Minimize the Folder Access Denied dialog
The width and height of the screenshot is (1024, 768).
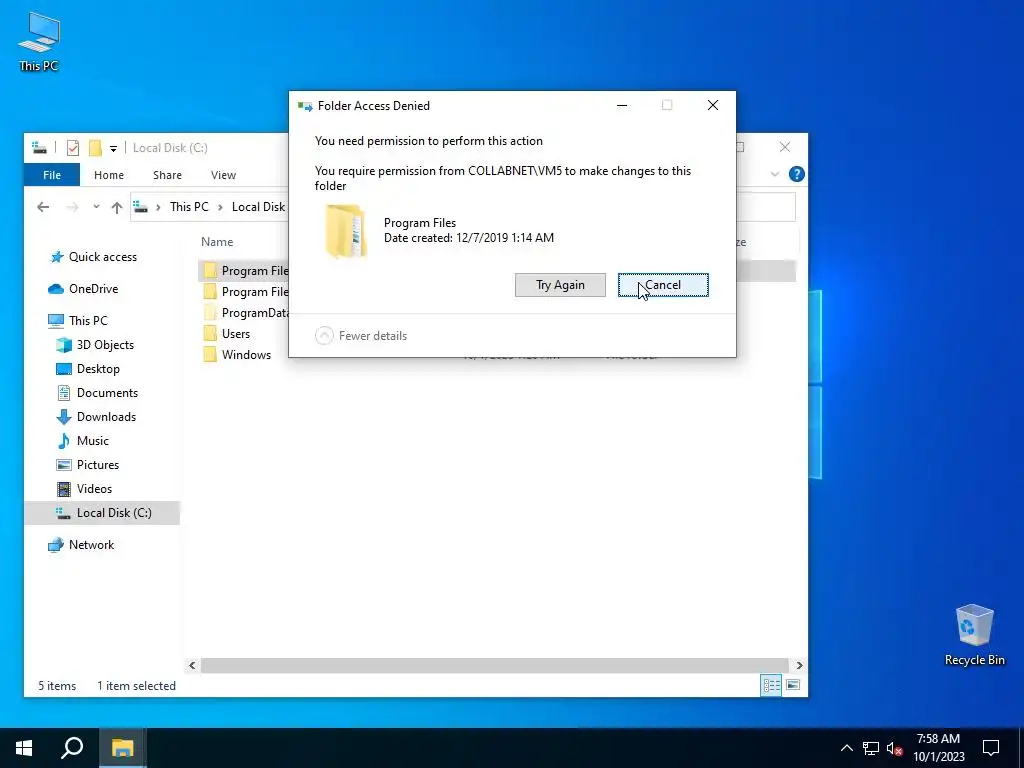tap(622, 105)
